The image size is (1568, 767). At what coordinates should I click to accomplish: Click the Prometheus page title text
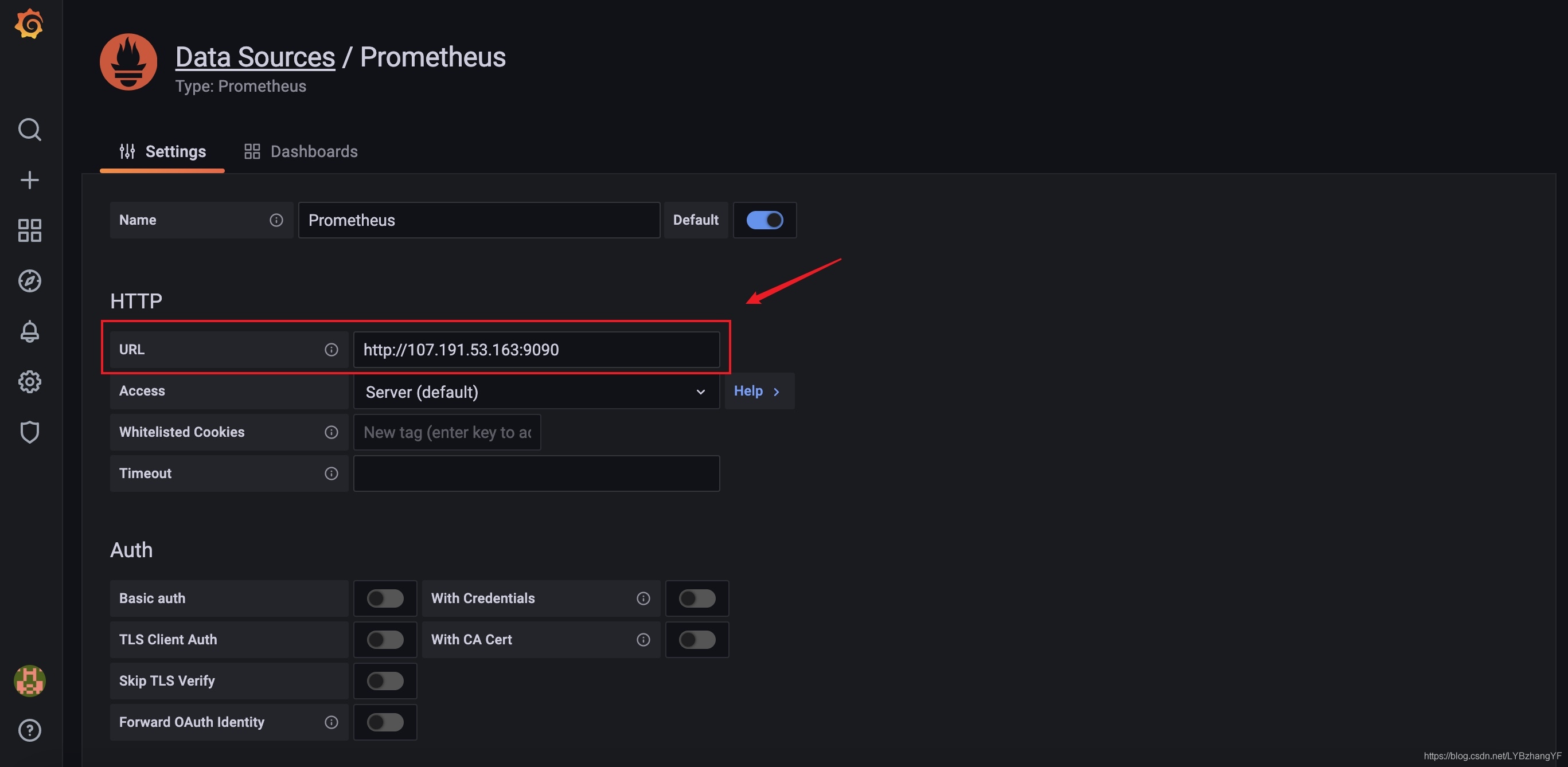pyautogui.click(x=433, y=57)
